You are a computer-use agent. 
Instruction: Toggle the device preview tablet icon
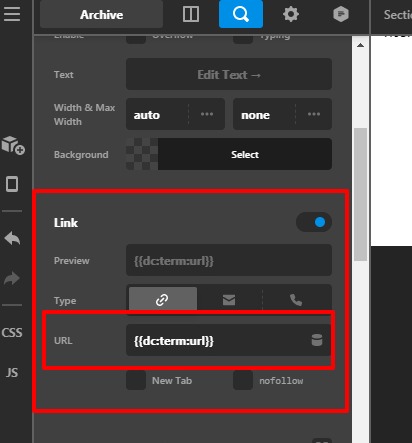coord(12,184)
